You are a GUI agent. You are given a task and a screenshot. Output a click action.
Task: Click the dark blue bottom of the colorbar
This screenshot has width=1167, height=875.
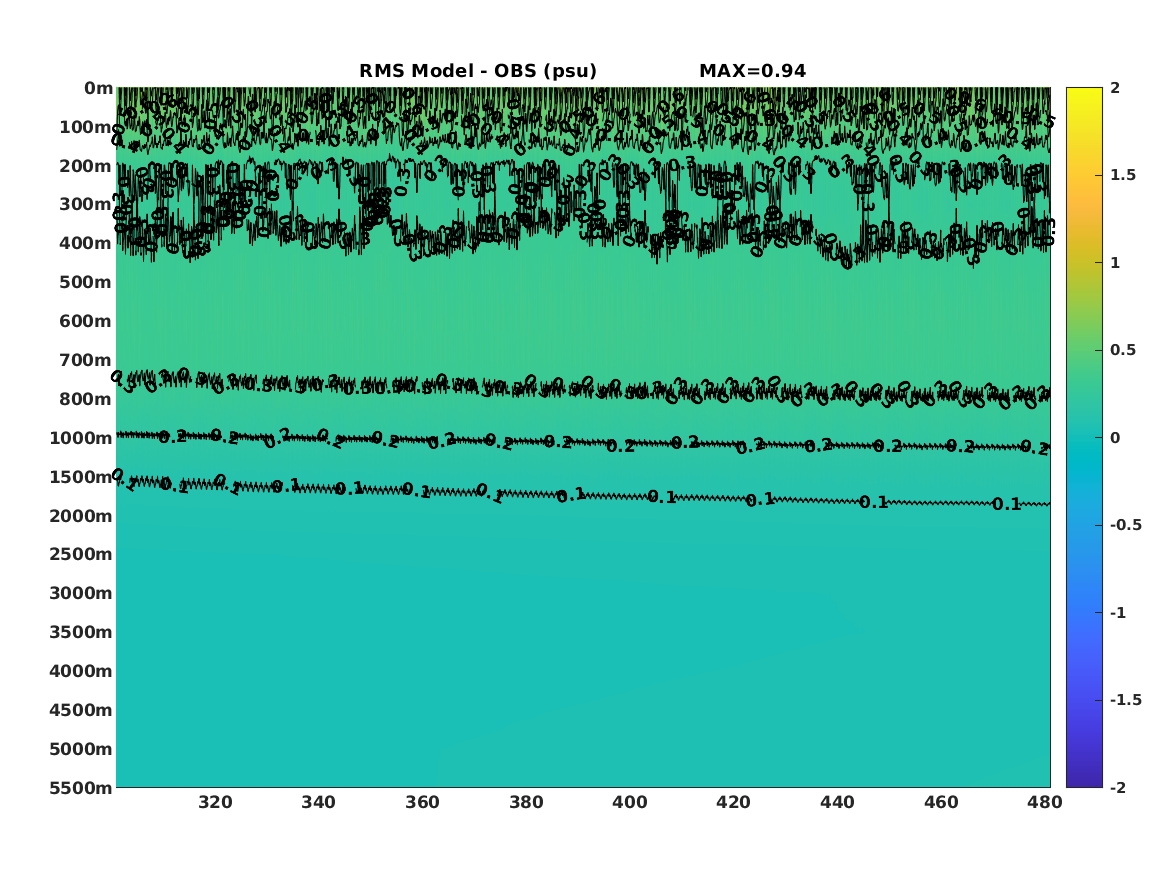point(1084,781)
